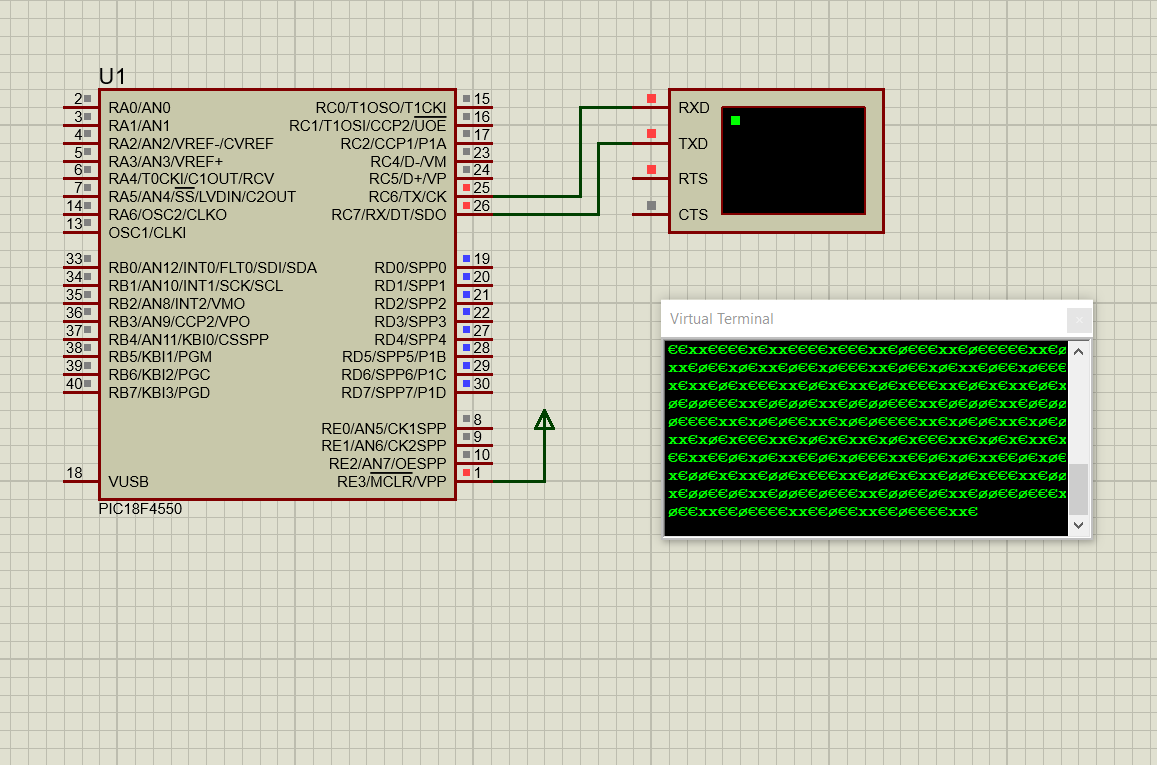1157x765 pixels.
Task: Click the RD3/SPP3 pin label
Action: (x=410, y=322)
